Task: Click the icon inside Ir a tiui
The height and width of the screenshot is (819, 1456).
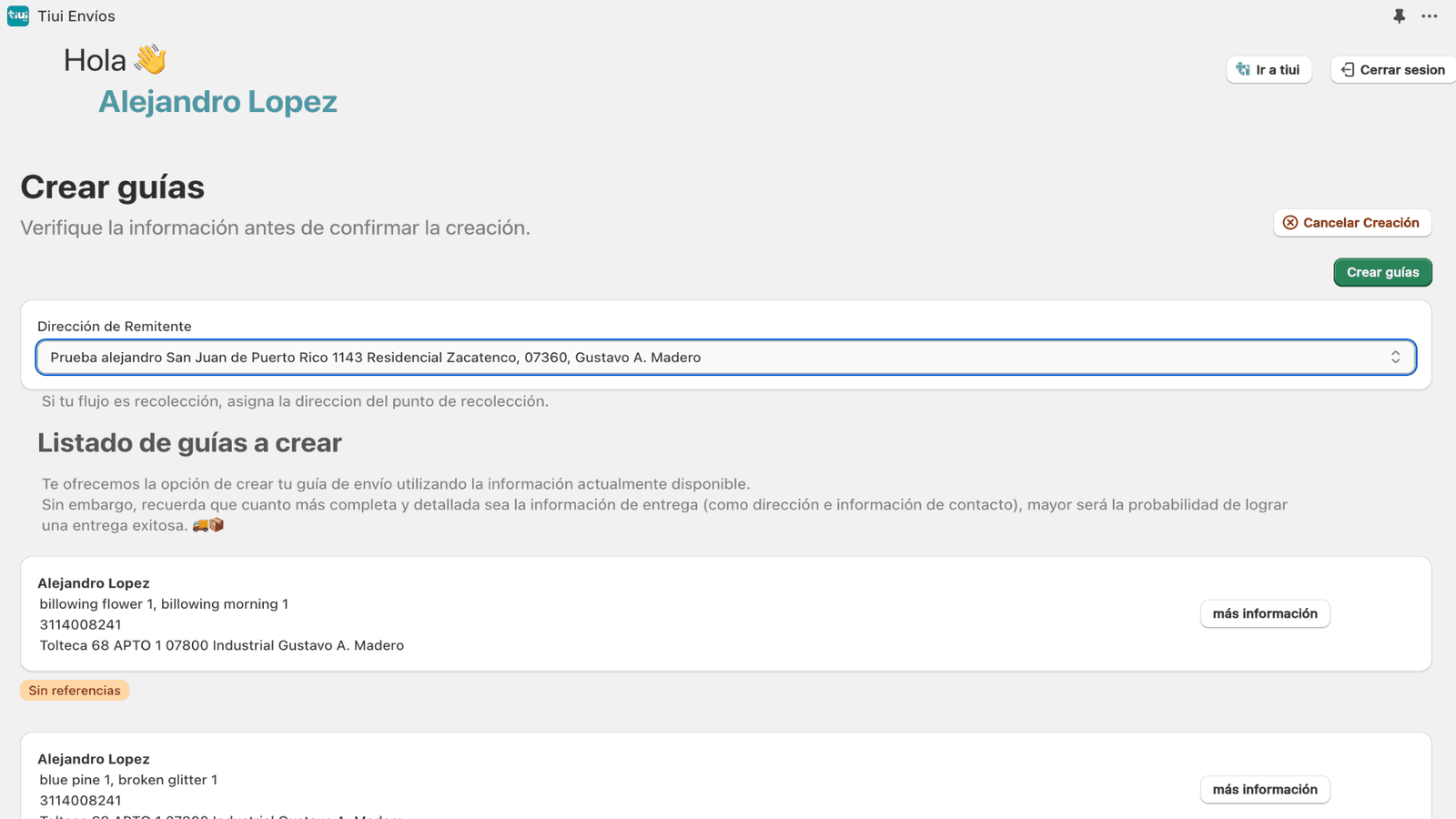Action: [x=1243, y=70]
